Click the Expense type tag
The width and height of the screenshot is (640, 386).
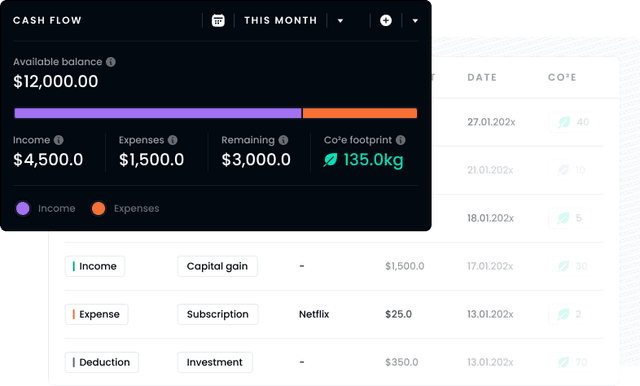click(x=96, y=314)
